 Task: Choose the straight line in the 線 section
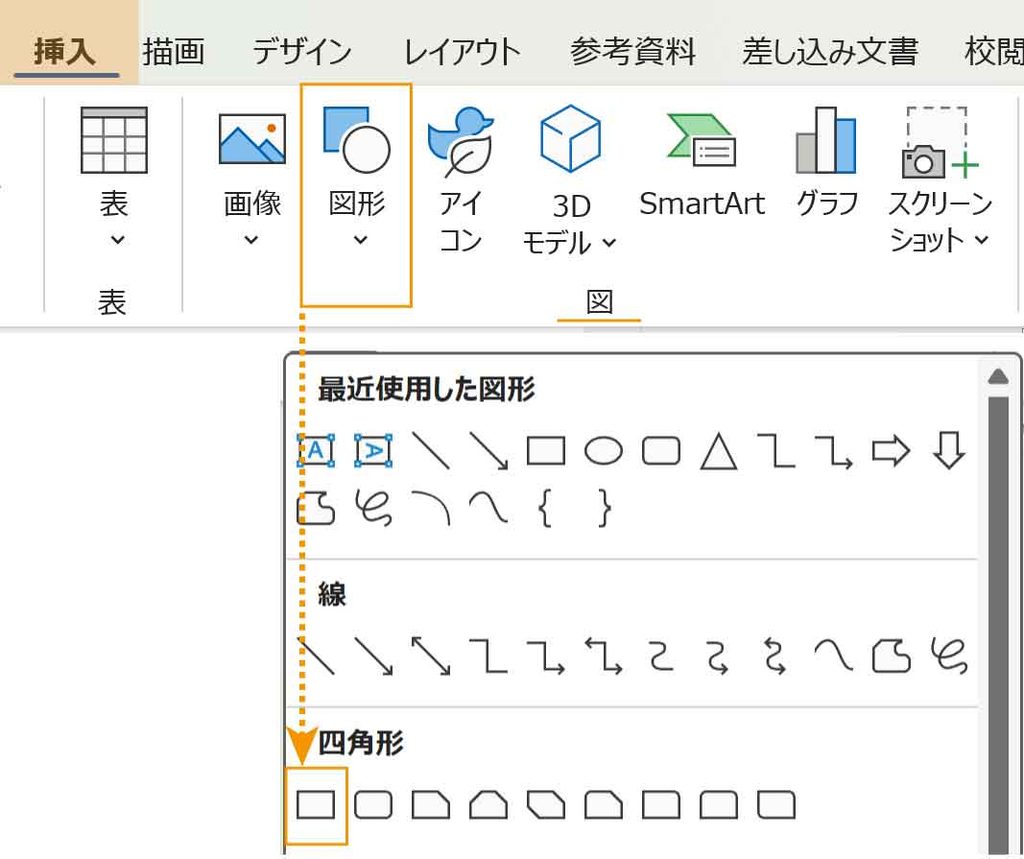316,656
